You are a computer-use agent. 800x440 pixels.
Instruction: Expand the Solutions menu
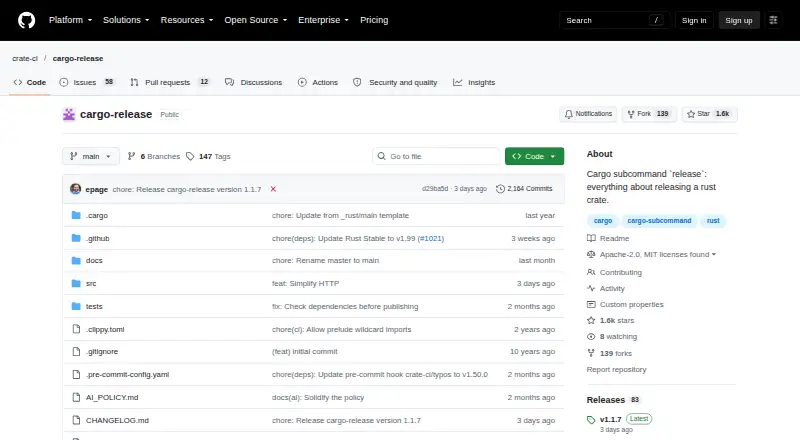tap(126, 20)
